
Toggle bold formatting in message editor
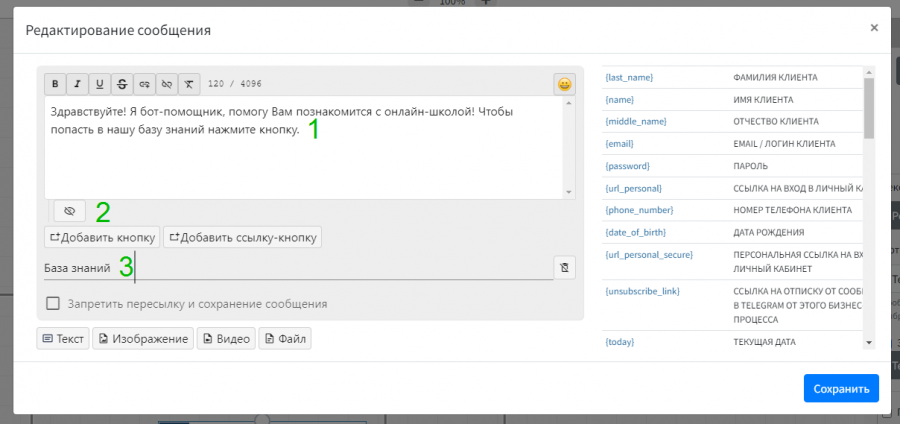[56, 84]
